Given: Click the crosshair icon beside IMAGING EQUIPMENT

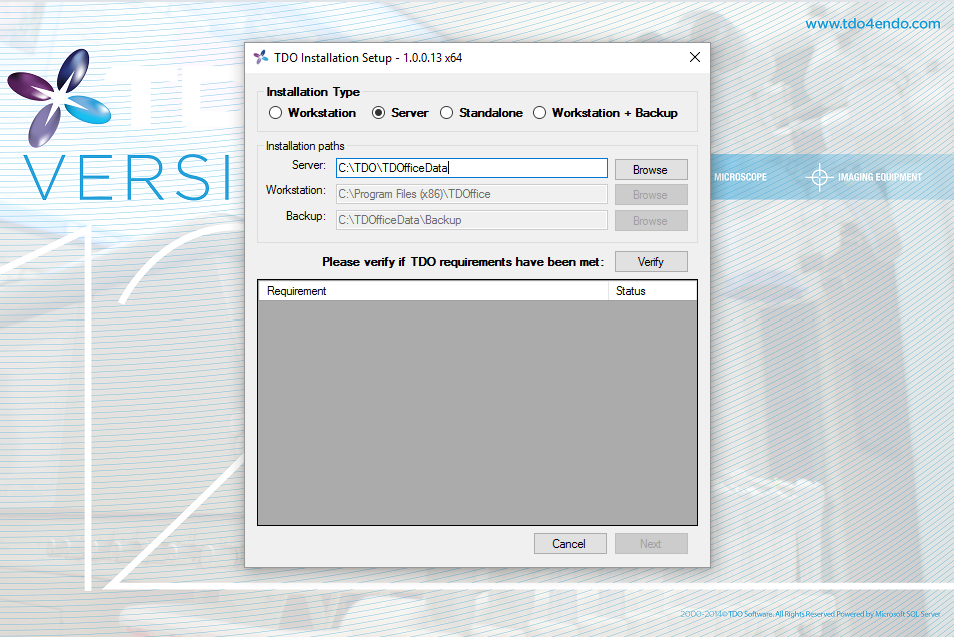Looking at the screenshot, I should 818,177.
